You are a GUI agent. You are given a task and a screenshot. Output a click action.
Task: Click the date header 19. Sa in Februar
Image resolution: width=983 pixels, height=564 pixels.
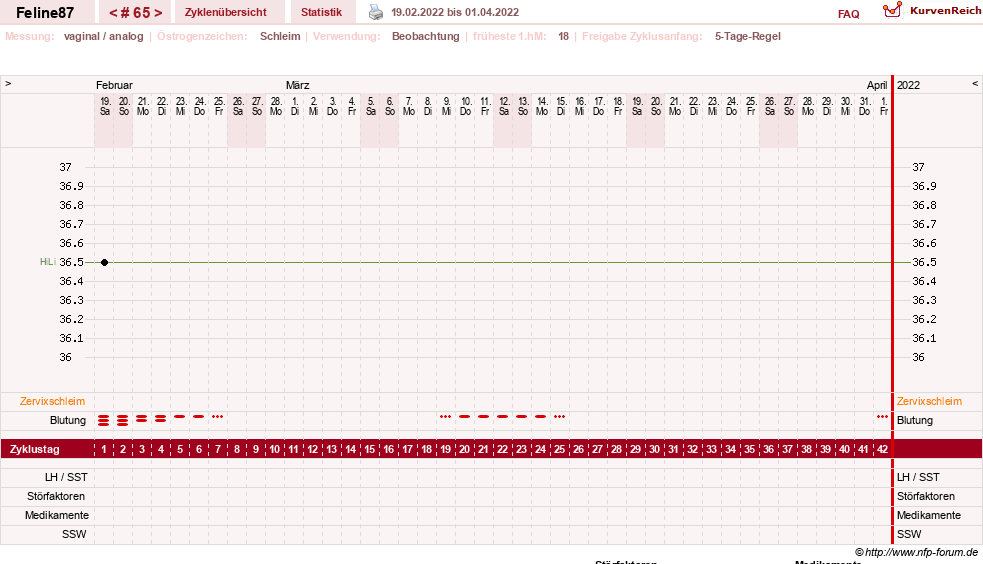(105, 106)
